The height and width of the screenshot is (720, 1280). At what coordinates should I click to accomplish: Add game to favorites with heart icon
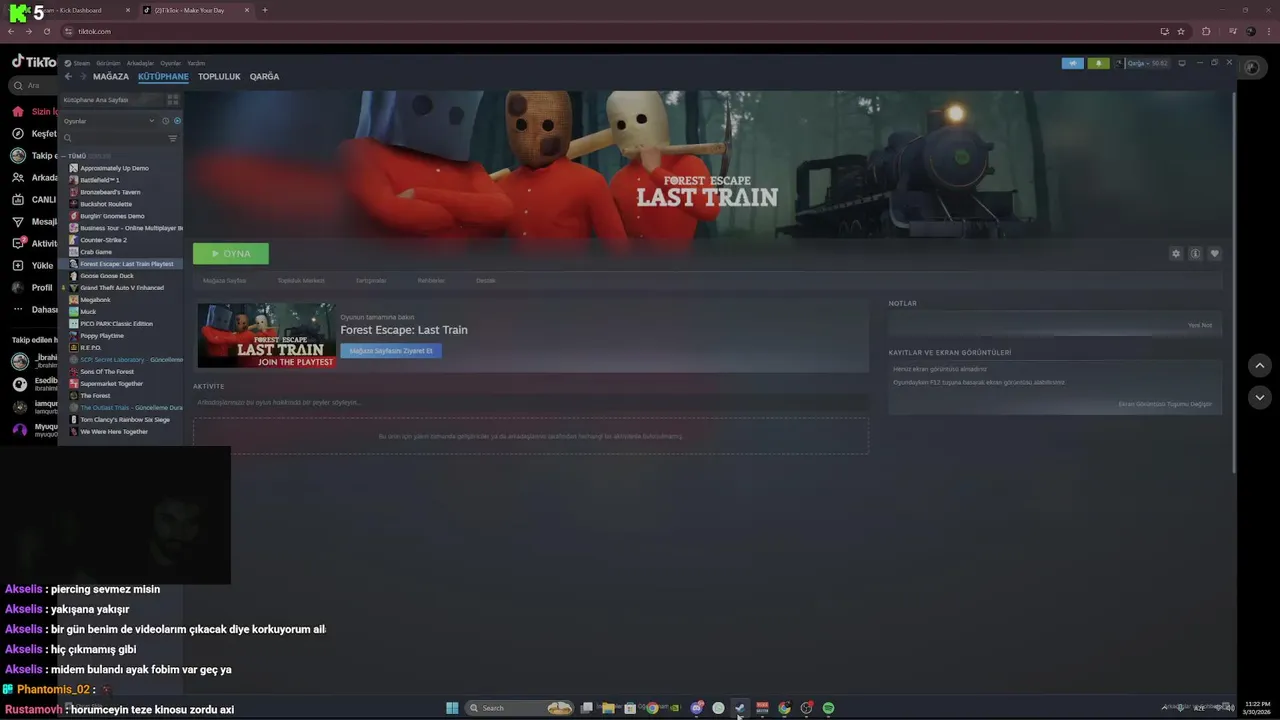[x=1215, y=254]
